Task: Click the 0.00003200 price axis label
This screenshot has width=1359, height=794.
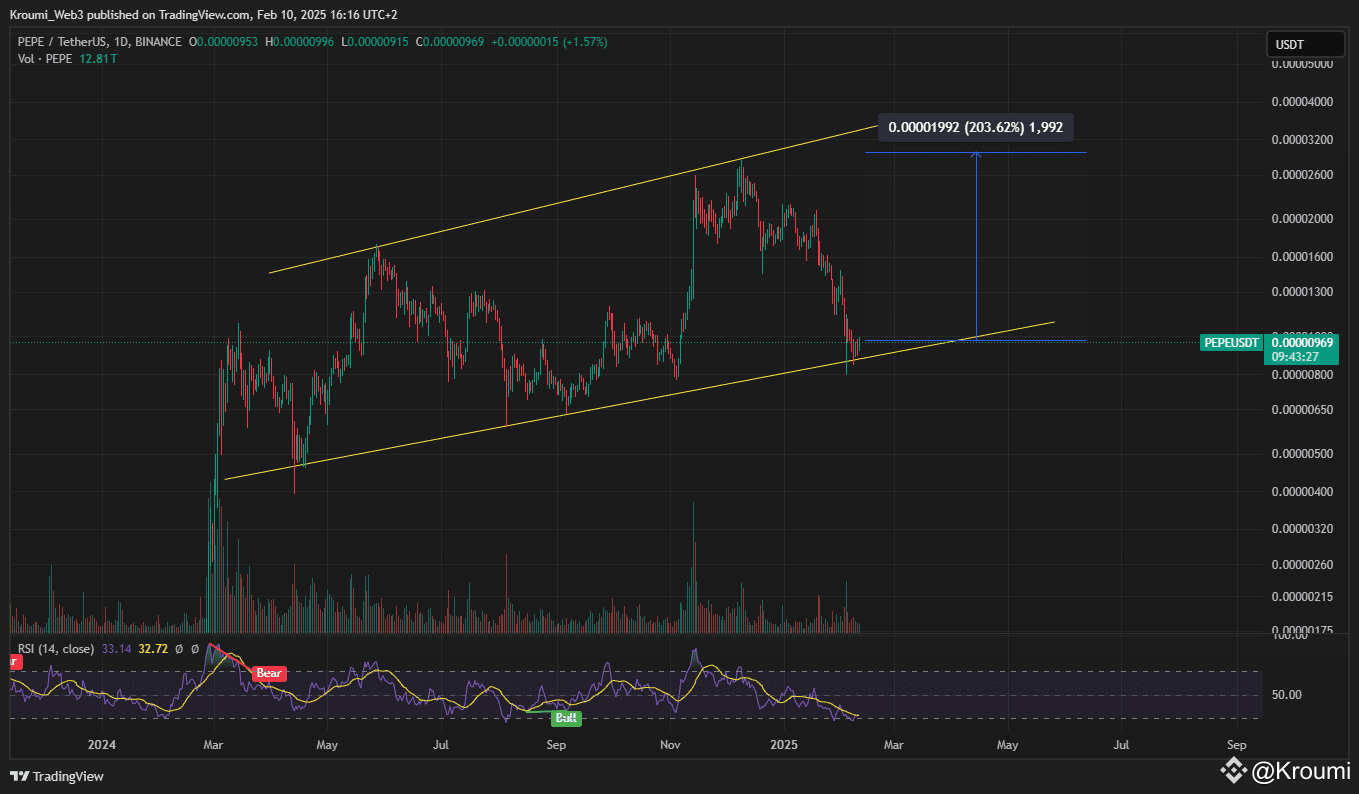Action: pos(1302,140)
